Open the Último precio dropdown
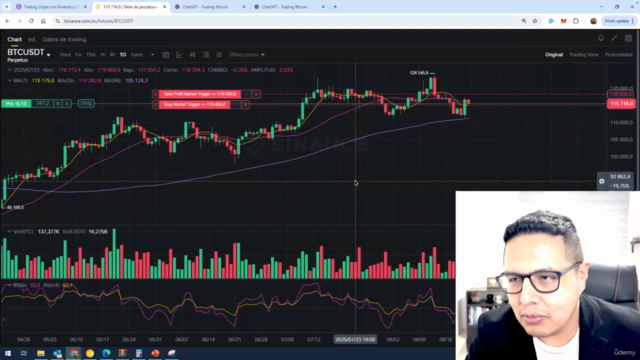 (x=247, y=55)
